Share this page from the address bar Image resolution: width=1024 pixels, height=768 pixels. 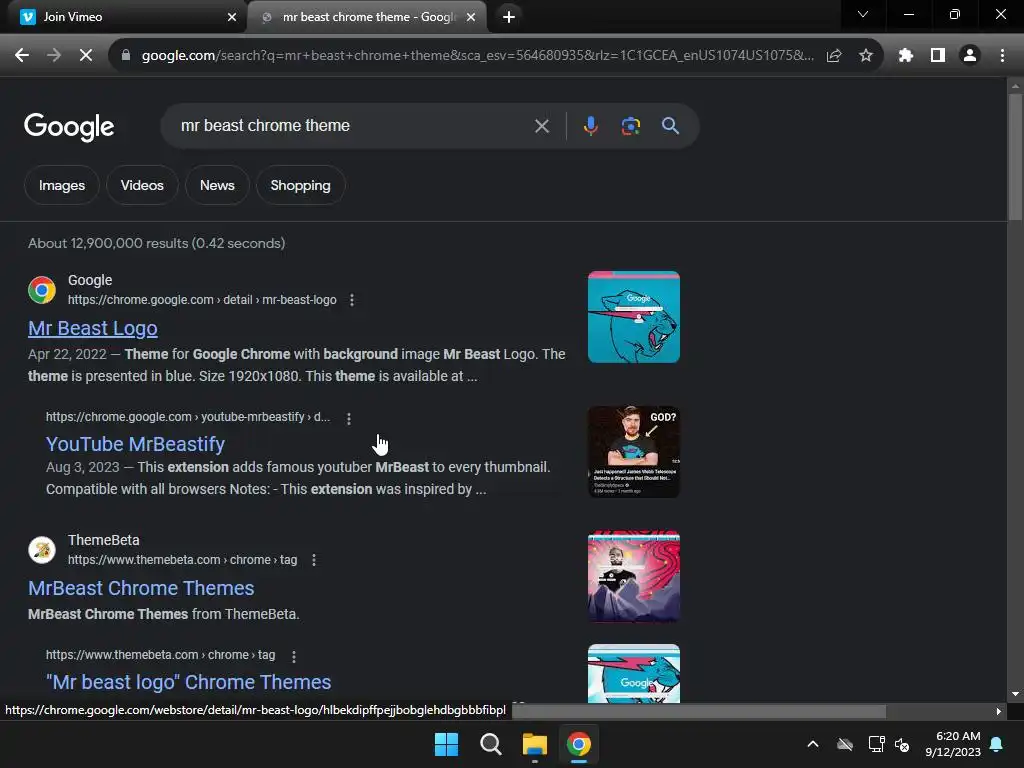834,56
